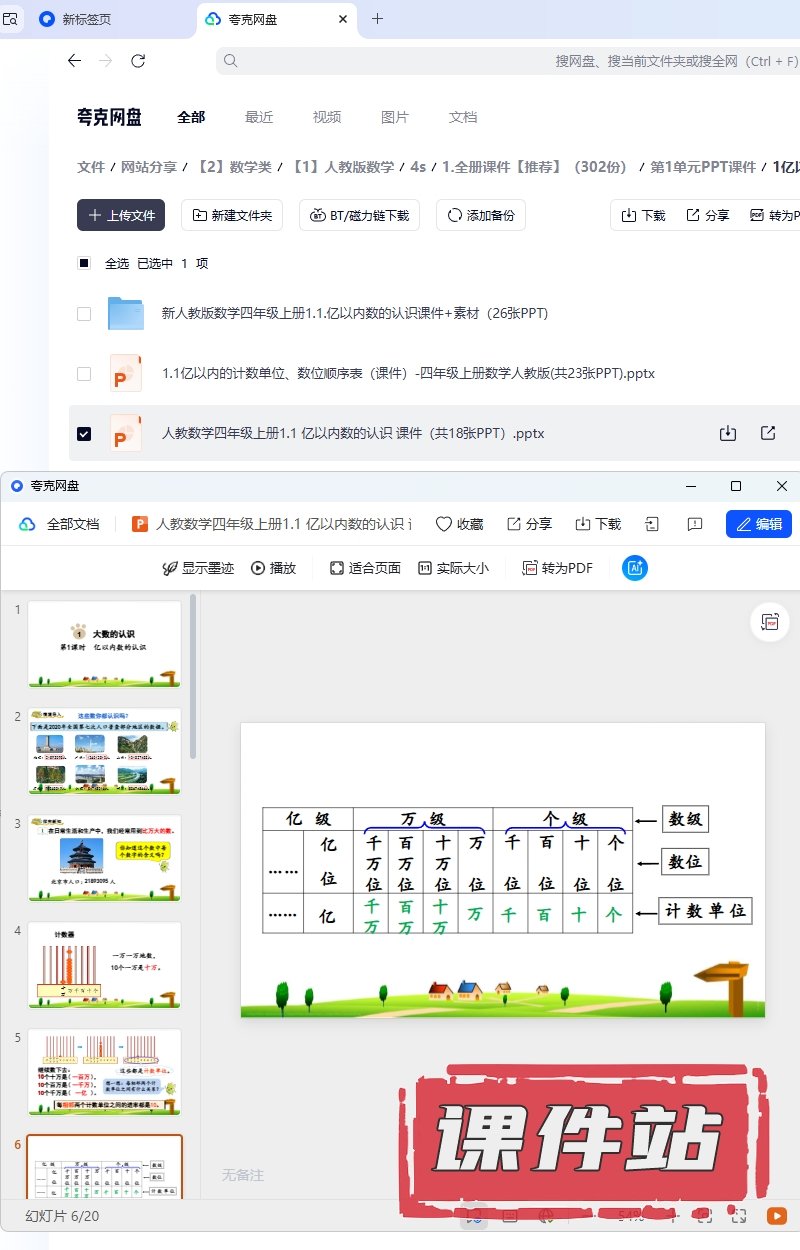Check the 1.1亿以内的计数单位 file checkbox
800x1250 pixels.
(x=84, y=374)
